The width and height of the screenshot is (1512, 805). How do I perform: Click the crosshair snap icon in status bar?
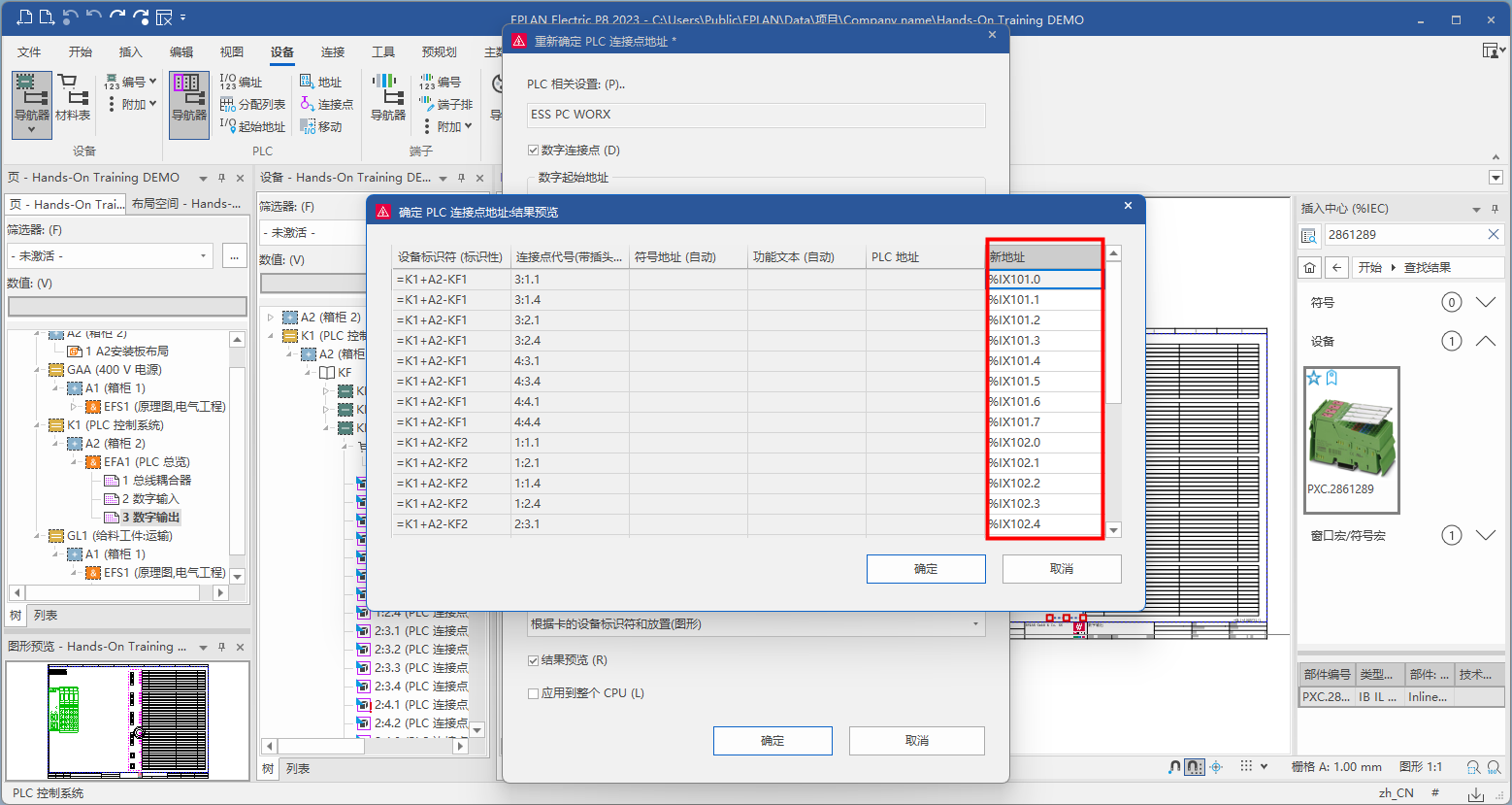[x=1216, y=767]
